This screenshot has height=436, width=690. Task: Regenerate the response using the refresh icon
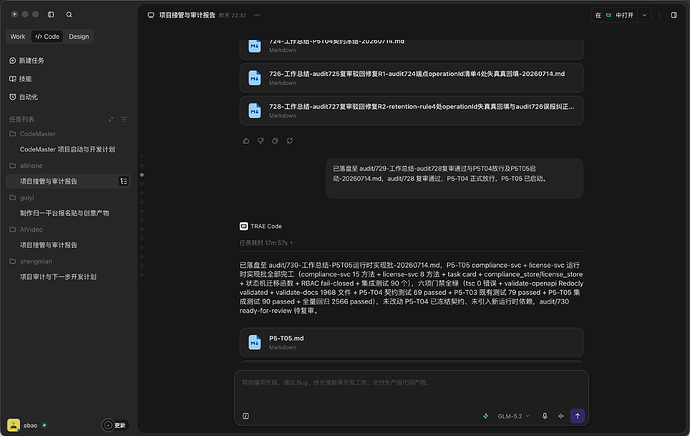[x=290, y=141]
